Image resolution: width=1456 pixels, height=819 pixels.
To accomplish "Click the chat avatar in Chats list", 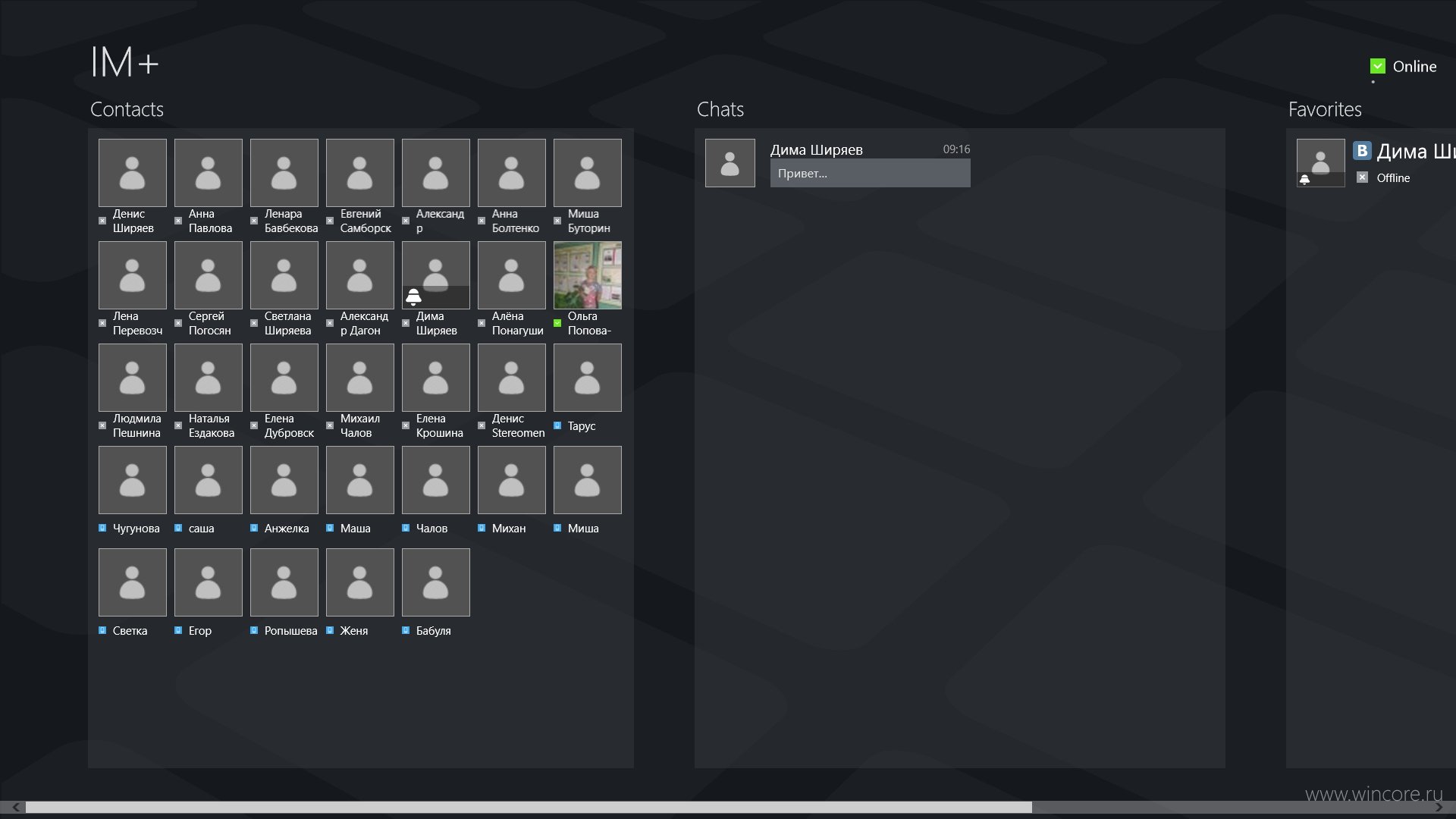I will 730,162.
